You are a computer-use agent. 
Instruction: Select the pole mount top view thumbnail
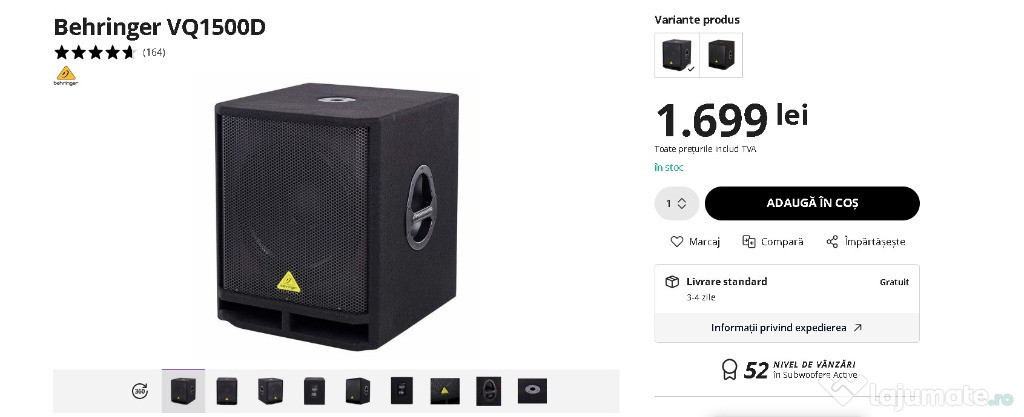[x=532, y=391]
